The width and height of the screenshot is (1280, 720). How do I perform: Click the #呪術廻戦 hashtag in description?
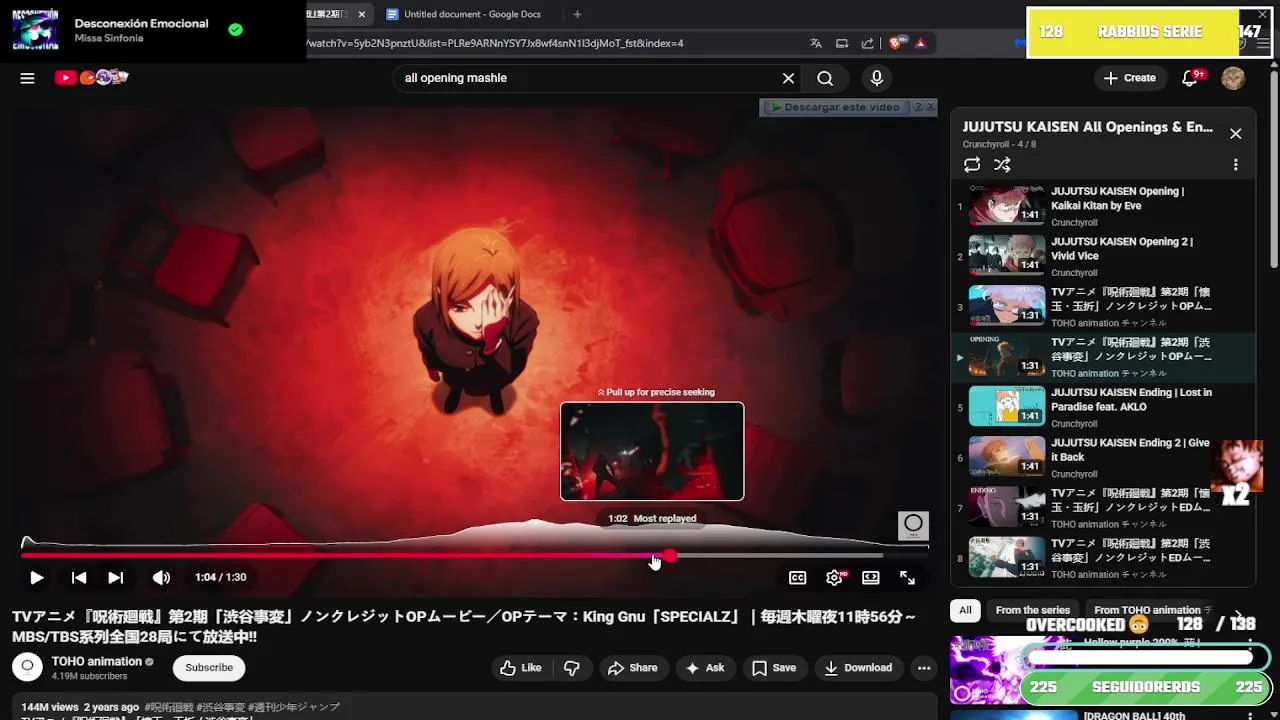[169, 707]
